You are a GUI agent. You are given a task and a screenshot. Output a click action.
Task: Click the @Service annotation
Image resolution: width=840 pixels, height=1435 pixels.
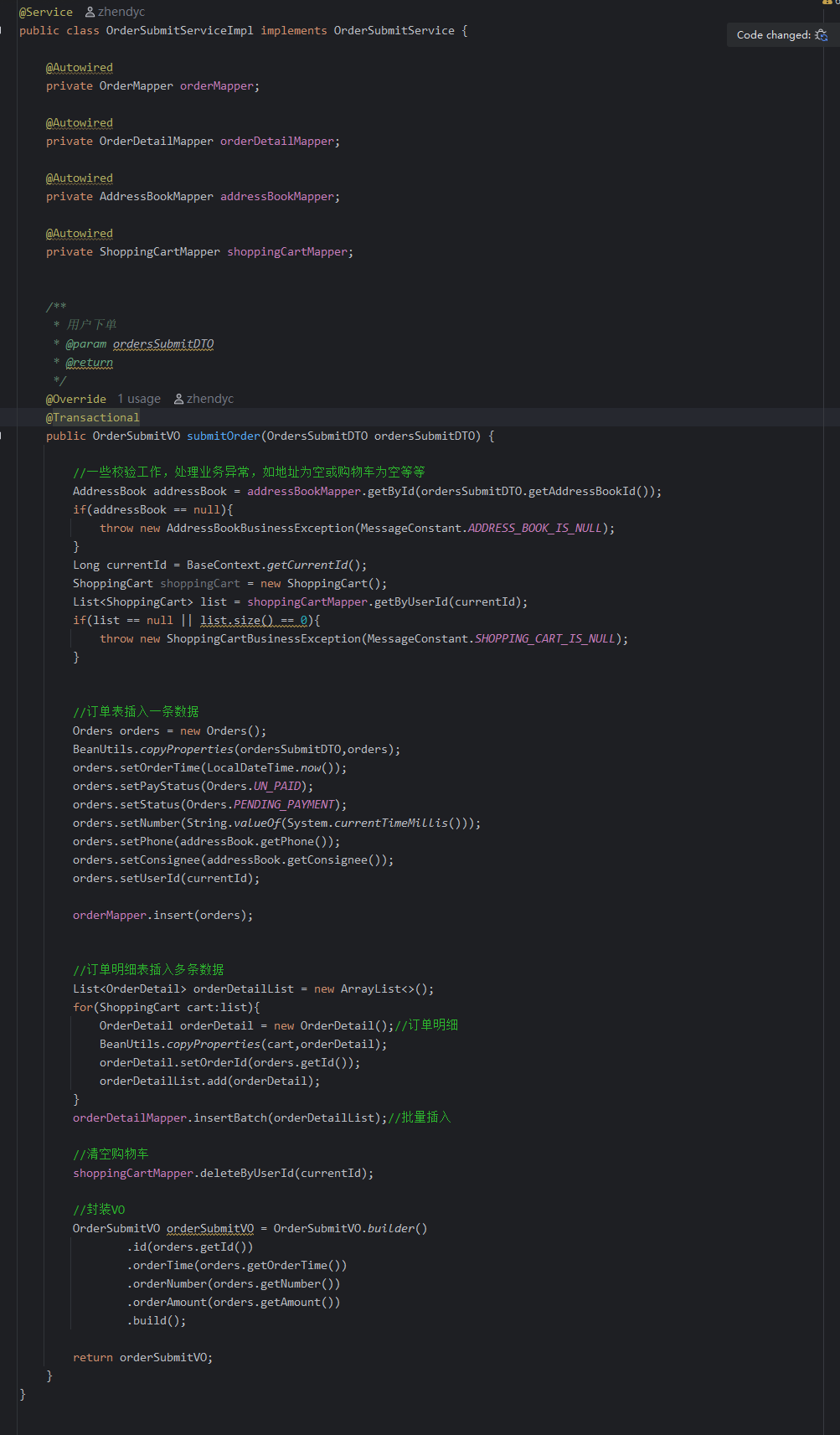coord(46,12)
